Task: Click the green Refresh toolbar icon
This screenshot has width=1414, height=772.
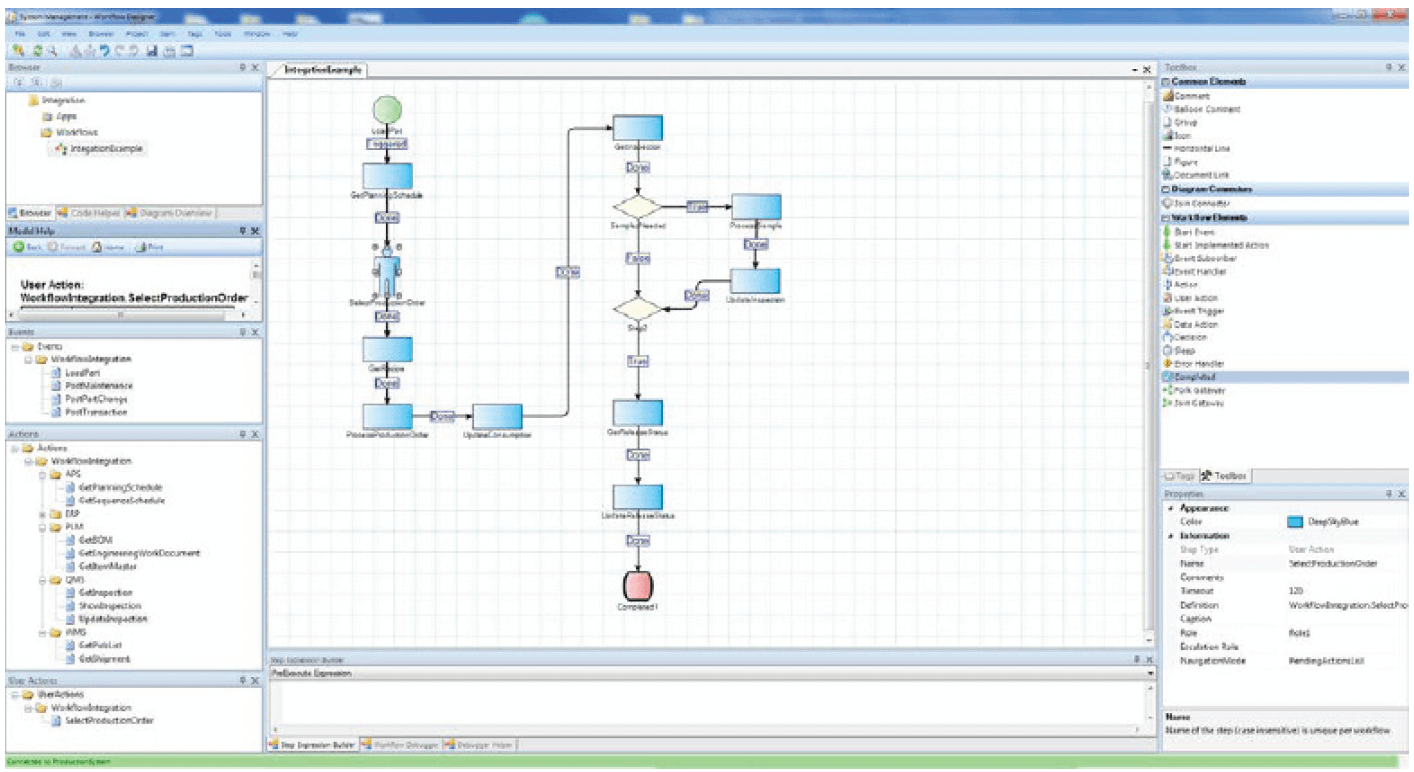Action: click(x=37, y=50)
